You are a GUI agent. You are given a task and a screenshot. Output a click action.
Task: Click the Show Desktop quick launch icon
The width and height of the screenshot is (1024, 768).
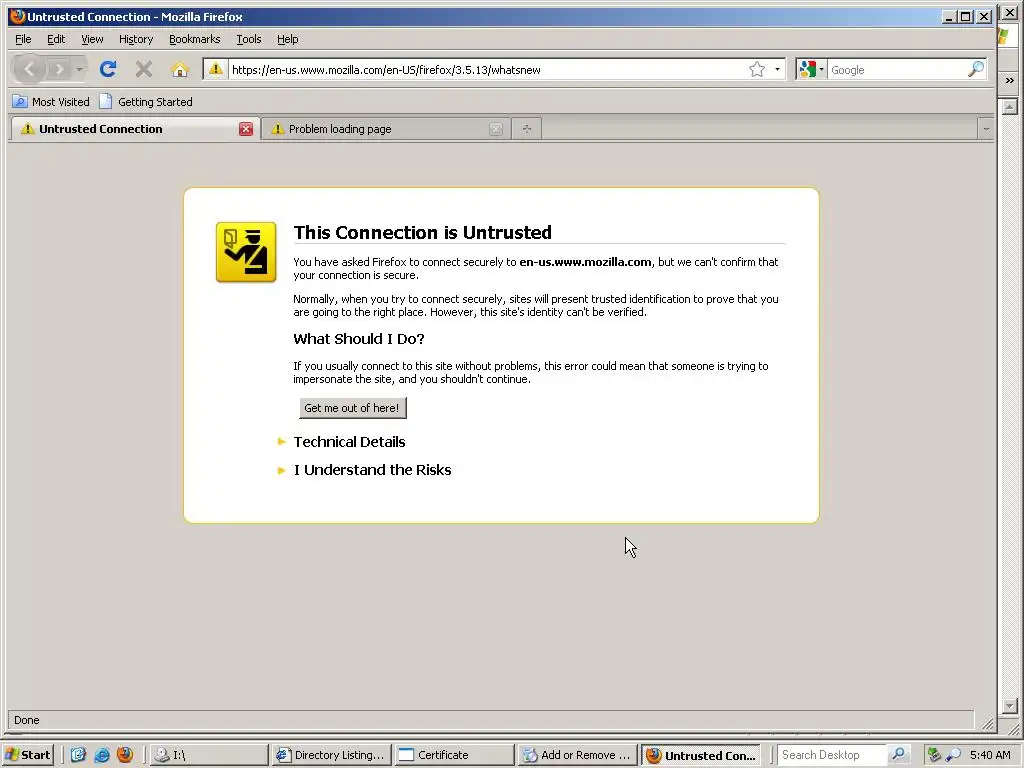[x=78, y=755]
